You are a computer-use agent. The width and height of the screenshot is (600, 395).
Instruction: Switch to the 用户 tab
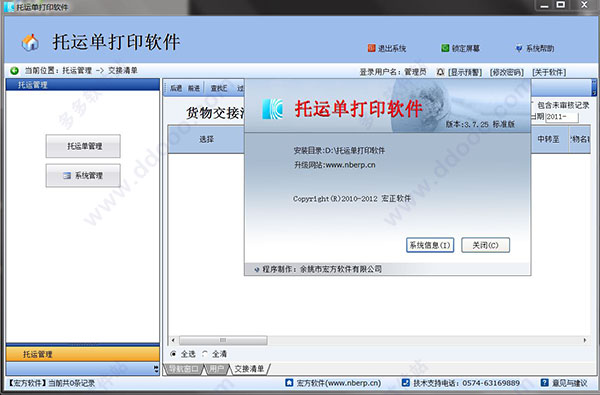(217, 369)
